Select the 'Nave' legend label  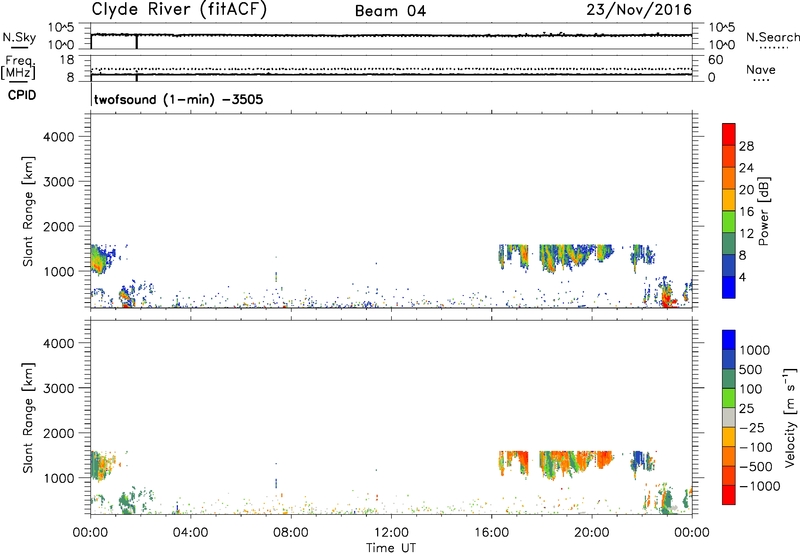pos(760,69)
